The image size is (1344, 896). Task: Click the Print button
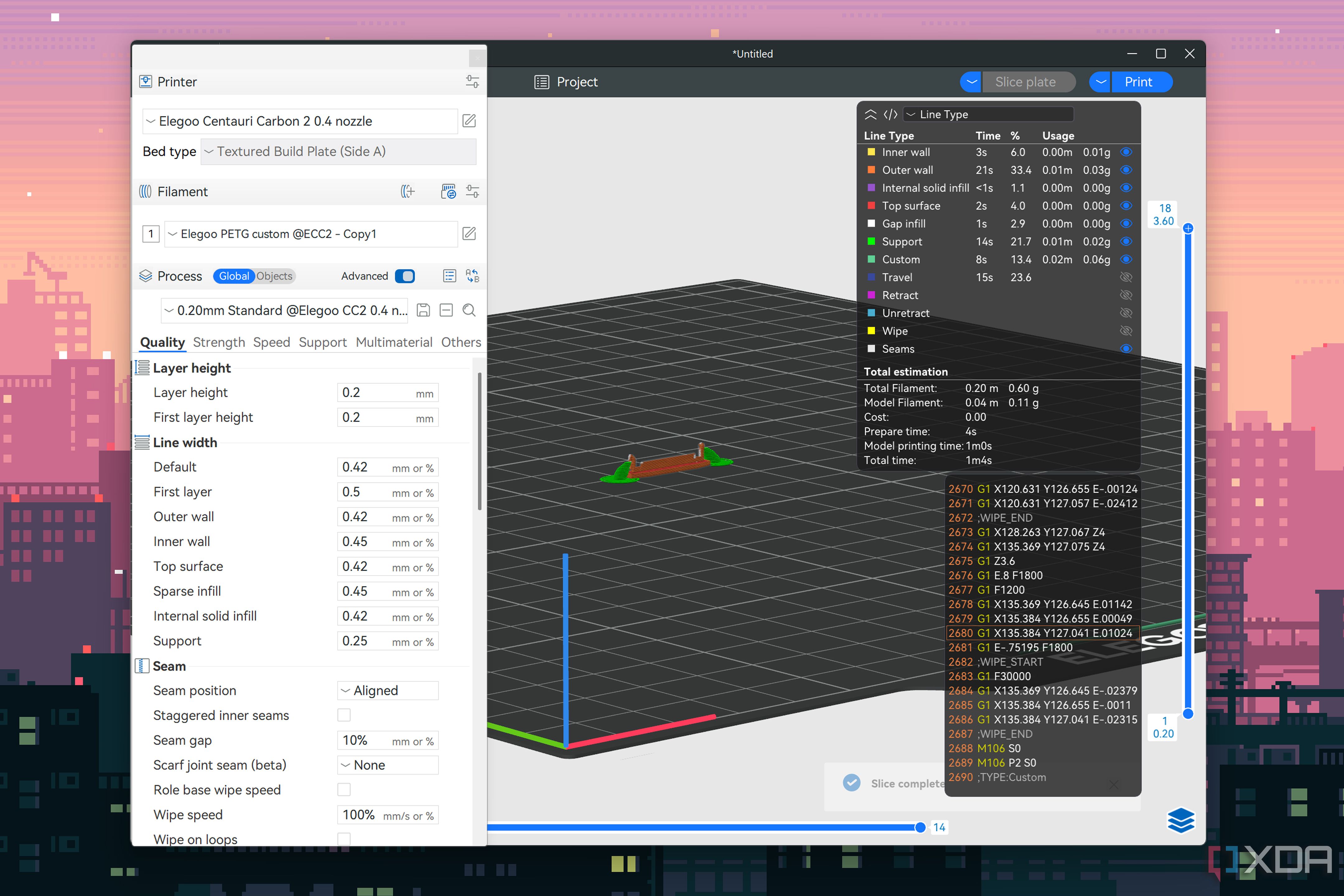pos(1142,82)
